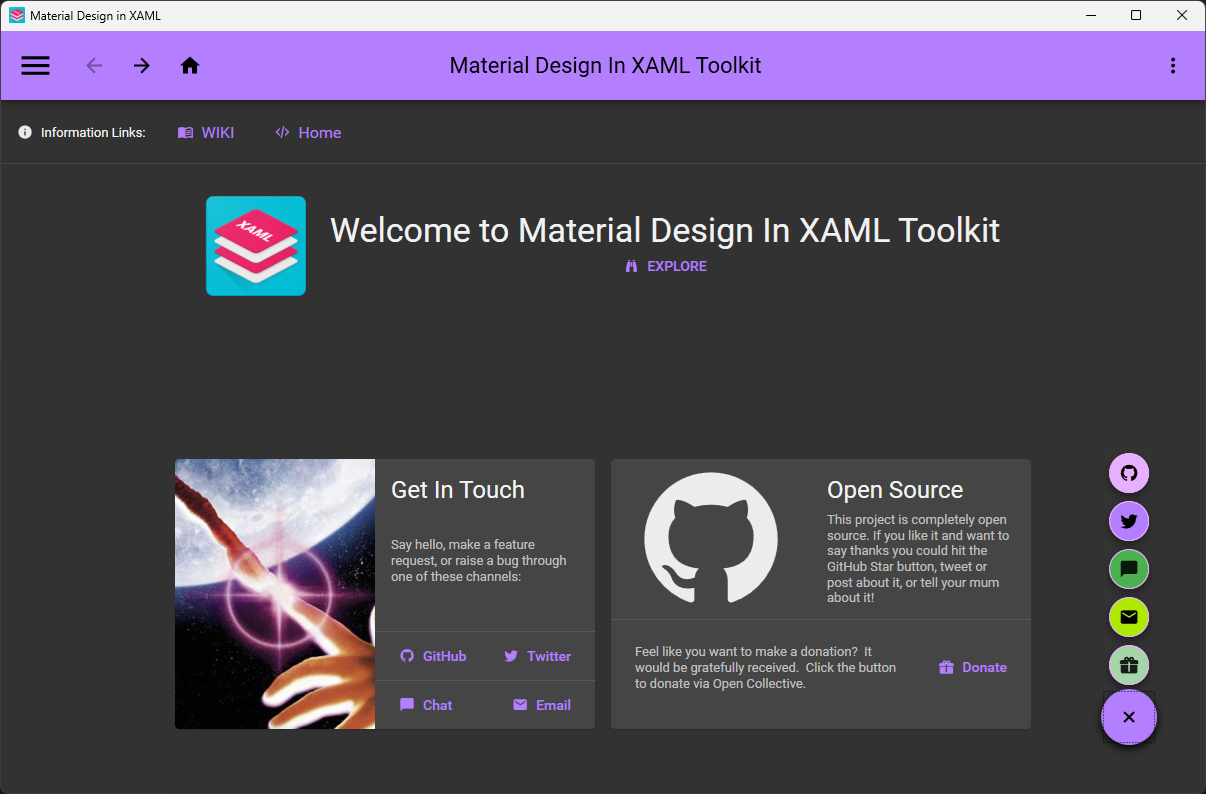Click the Twitter button in Get In Touch
This screenshot has height=794, width=1206.
pyautogui.click(x=537, y=656)
